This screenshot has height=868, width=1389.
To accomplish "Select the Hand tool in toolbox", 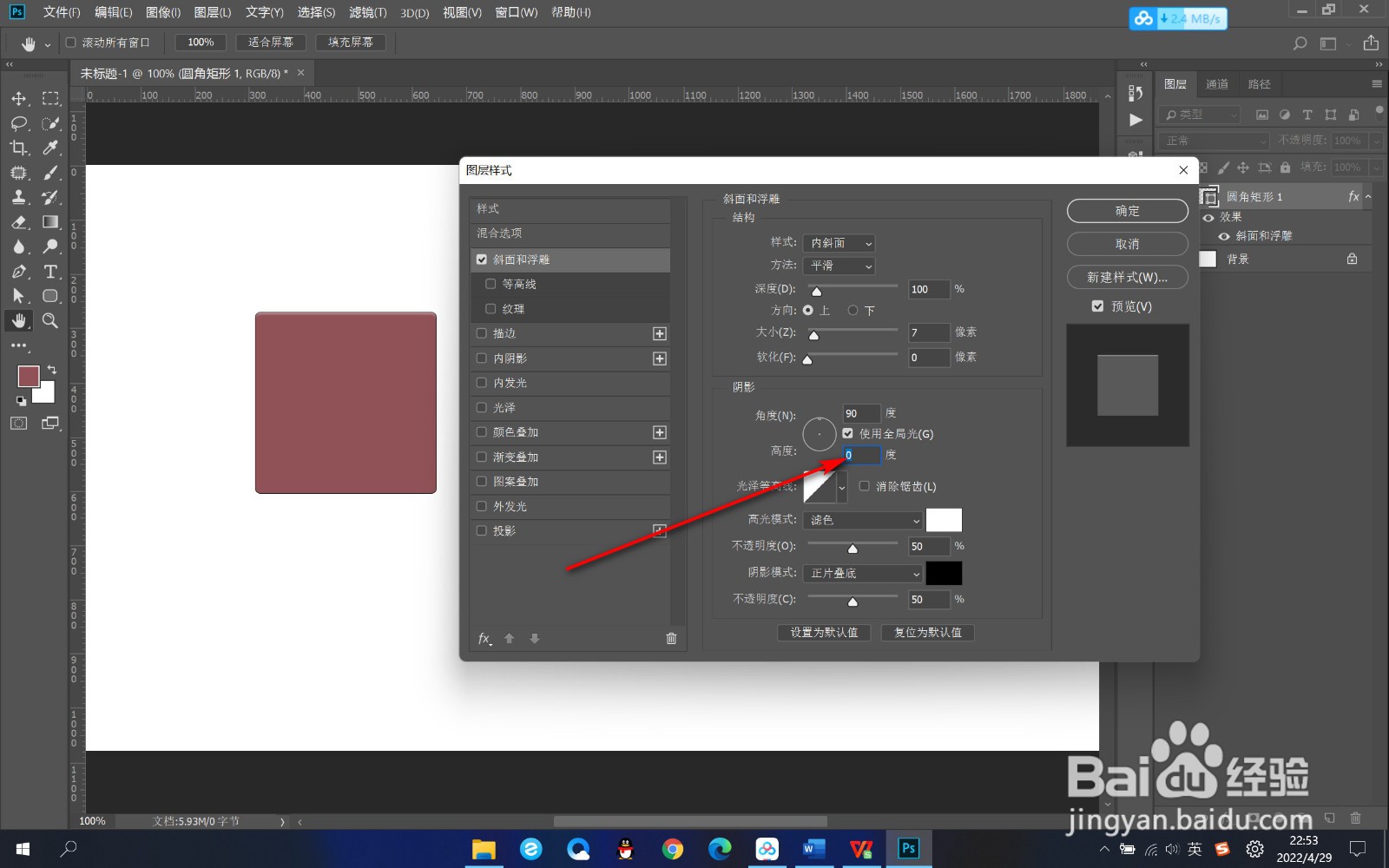I will pyautogui.click(x=19, y=320).
